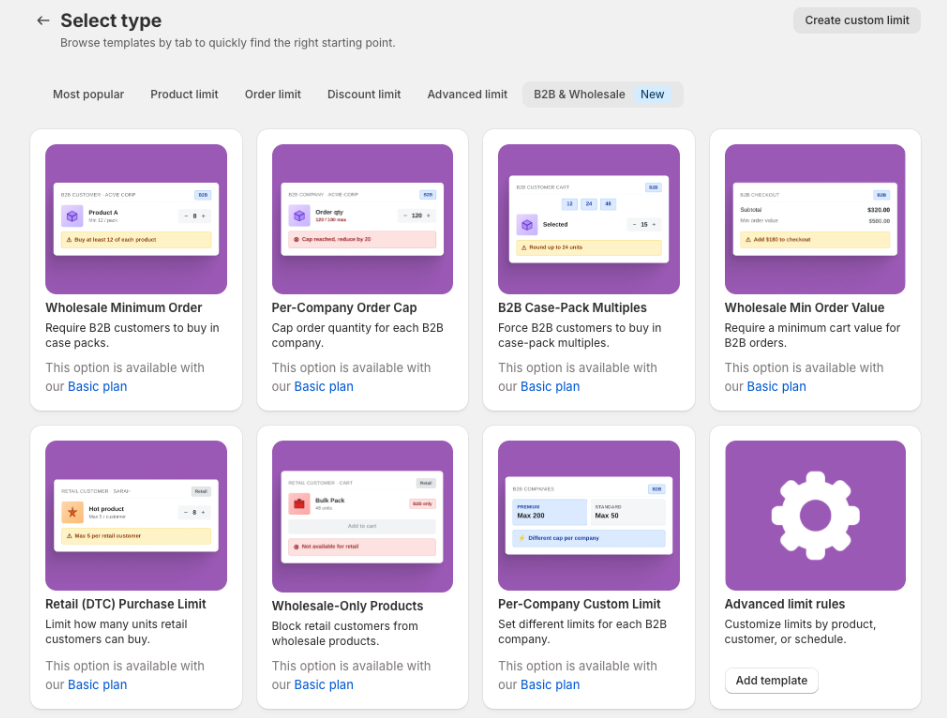Open Basic plan link under Wholesale-Only Products
The height and width of the screenshot is (718, 947).
coord(324,685)
